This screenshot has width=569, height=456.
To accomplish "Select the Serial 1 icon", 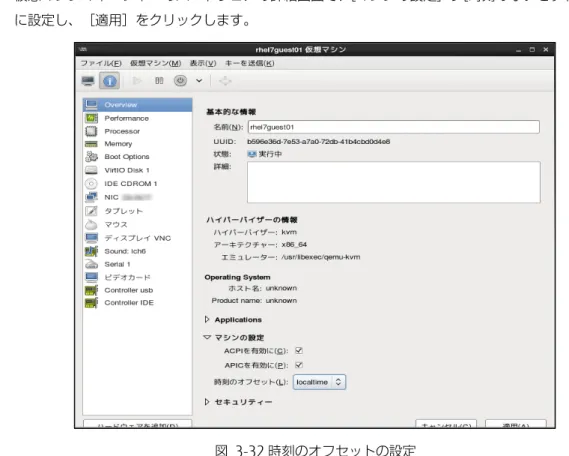I will pos(91,264).
